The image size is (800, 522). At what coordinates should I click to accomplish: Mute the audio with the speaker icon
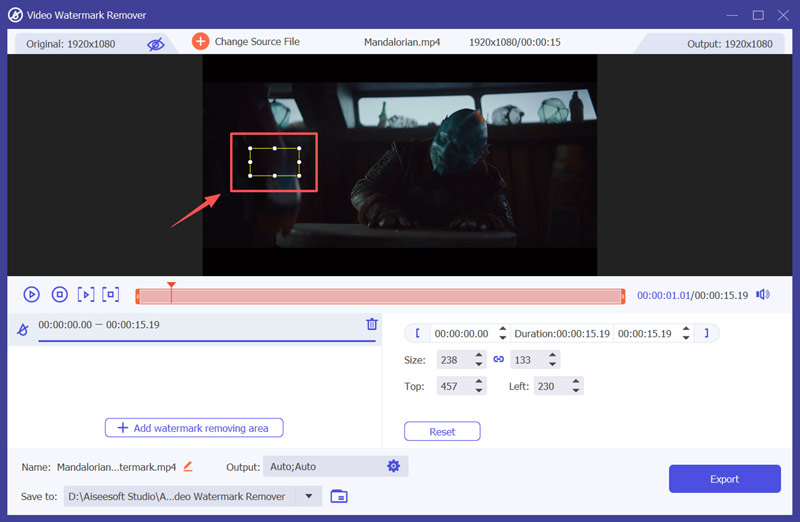pyautogui.click(x=763, y=294)
